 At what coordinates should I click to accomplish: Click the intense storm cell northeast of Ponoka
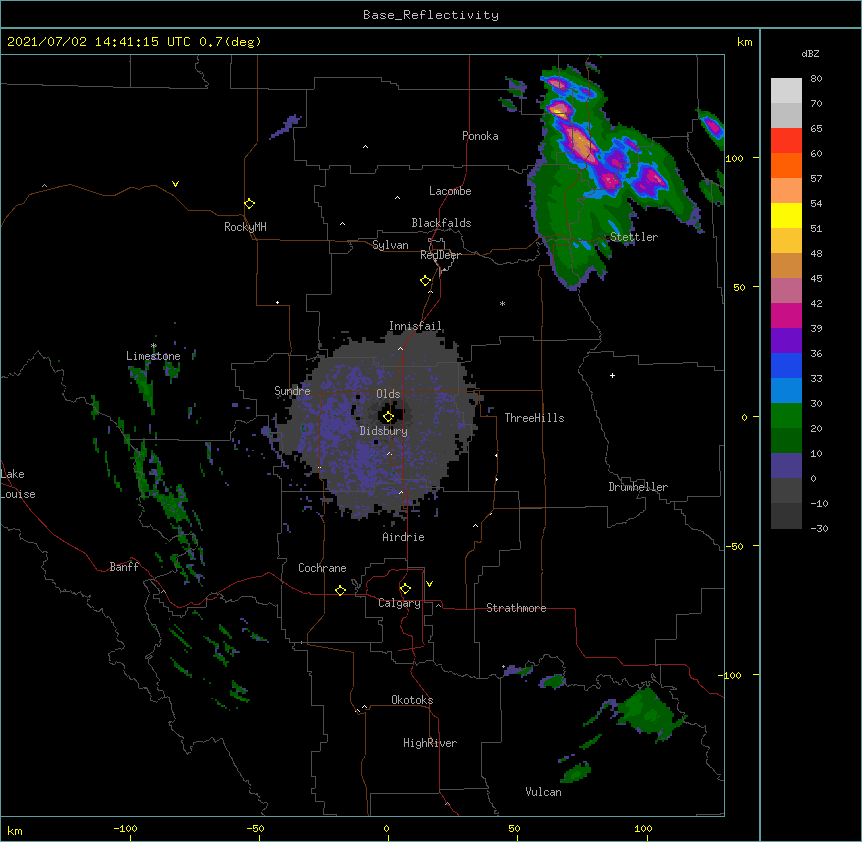[x=577, y=140]
